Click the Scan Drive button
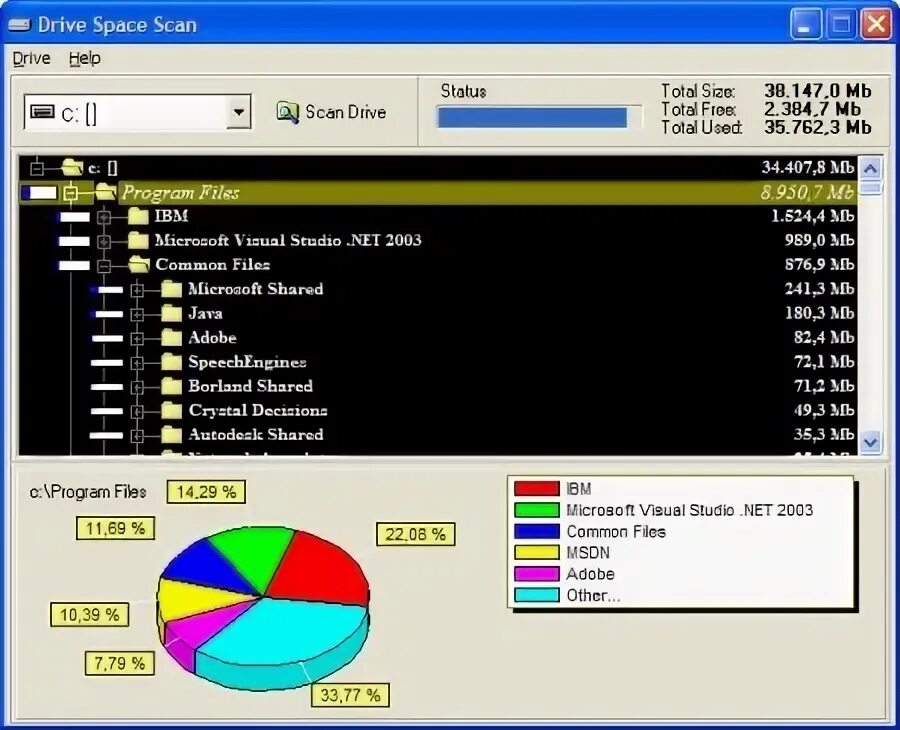Viewport: 900px width, 730px height. pyautogui.click(x=332, y=112)
